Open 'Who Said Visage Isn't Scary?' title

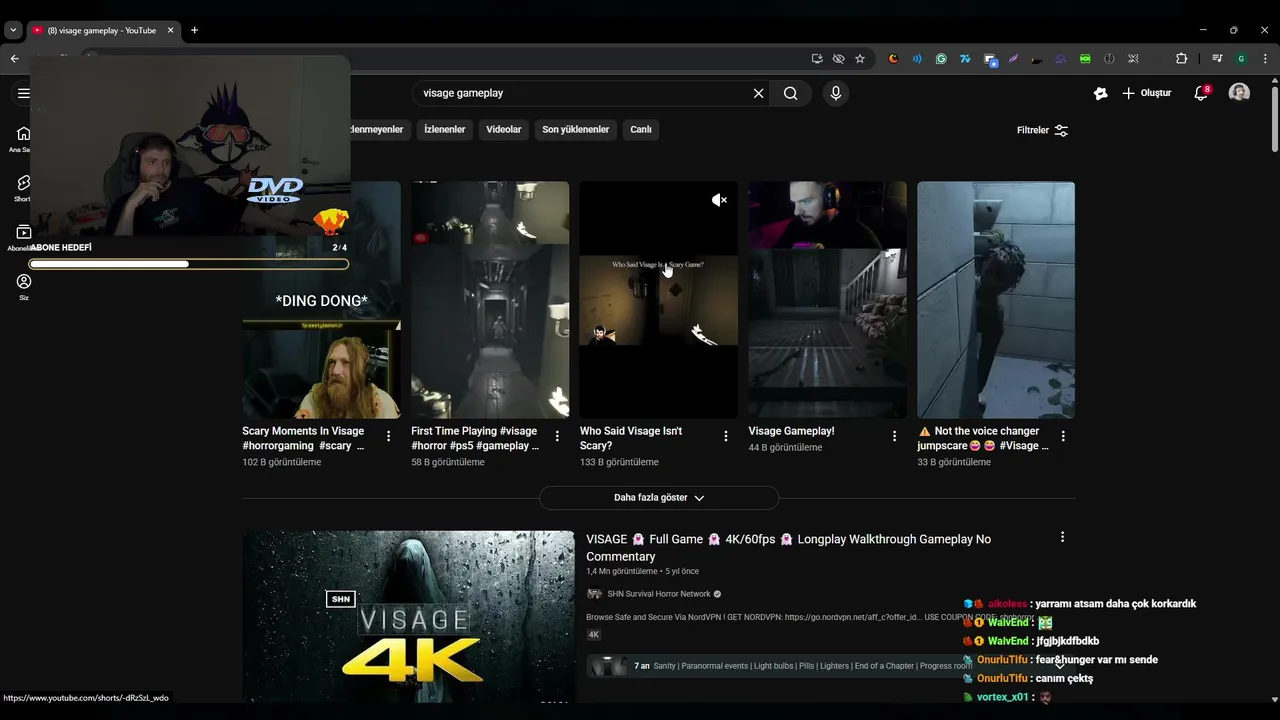pos(631,438)
